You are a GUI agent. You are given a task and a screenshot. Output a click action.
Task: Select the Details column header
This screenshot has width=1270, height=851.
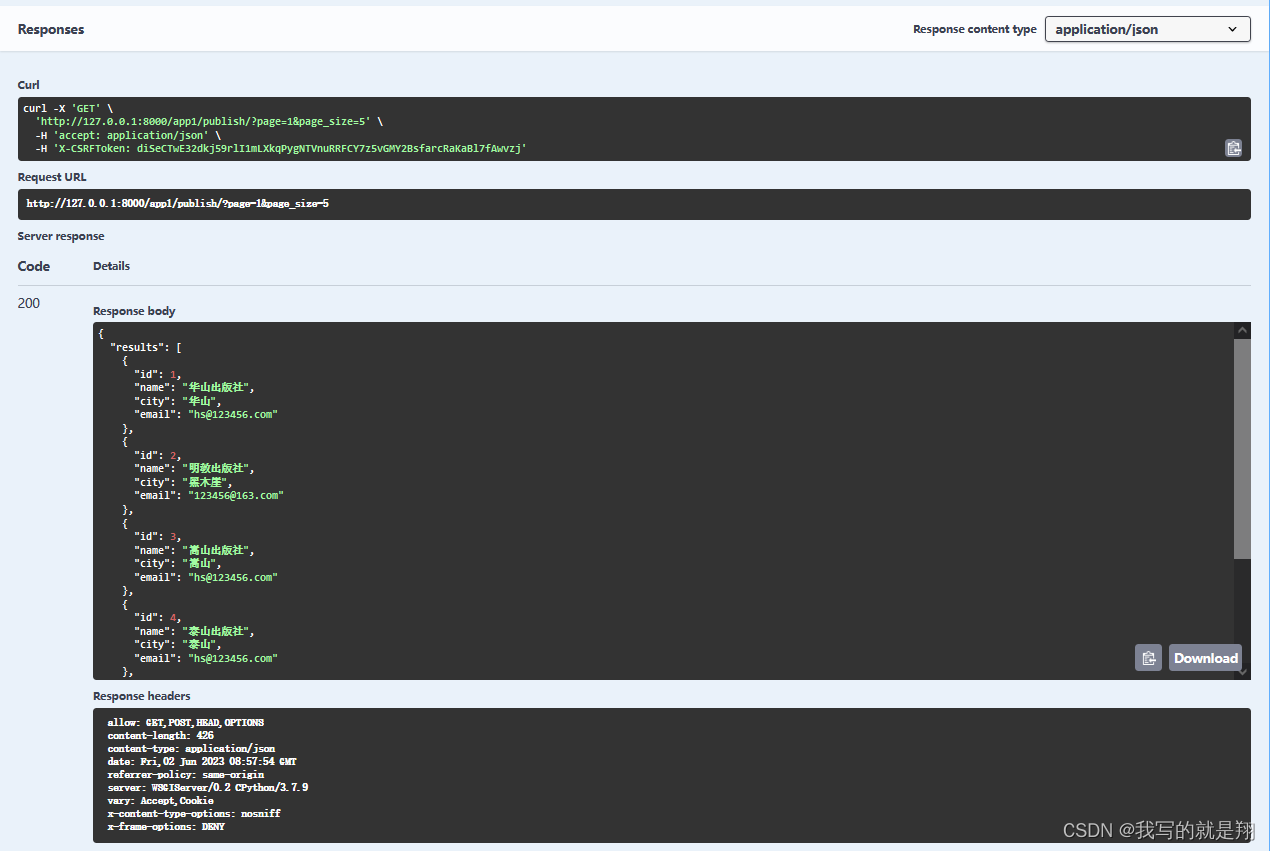click(111, 266)
